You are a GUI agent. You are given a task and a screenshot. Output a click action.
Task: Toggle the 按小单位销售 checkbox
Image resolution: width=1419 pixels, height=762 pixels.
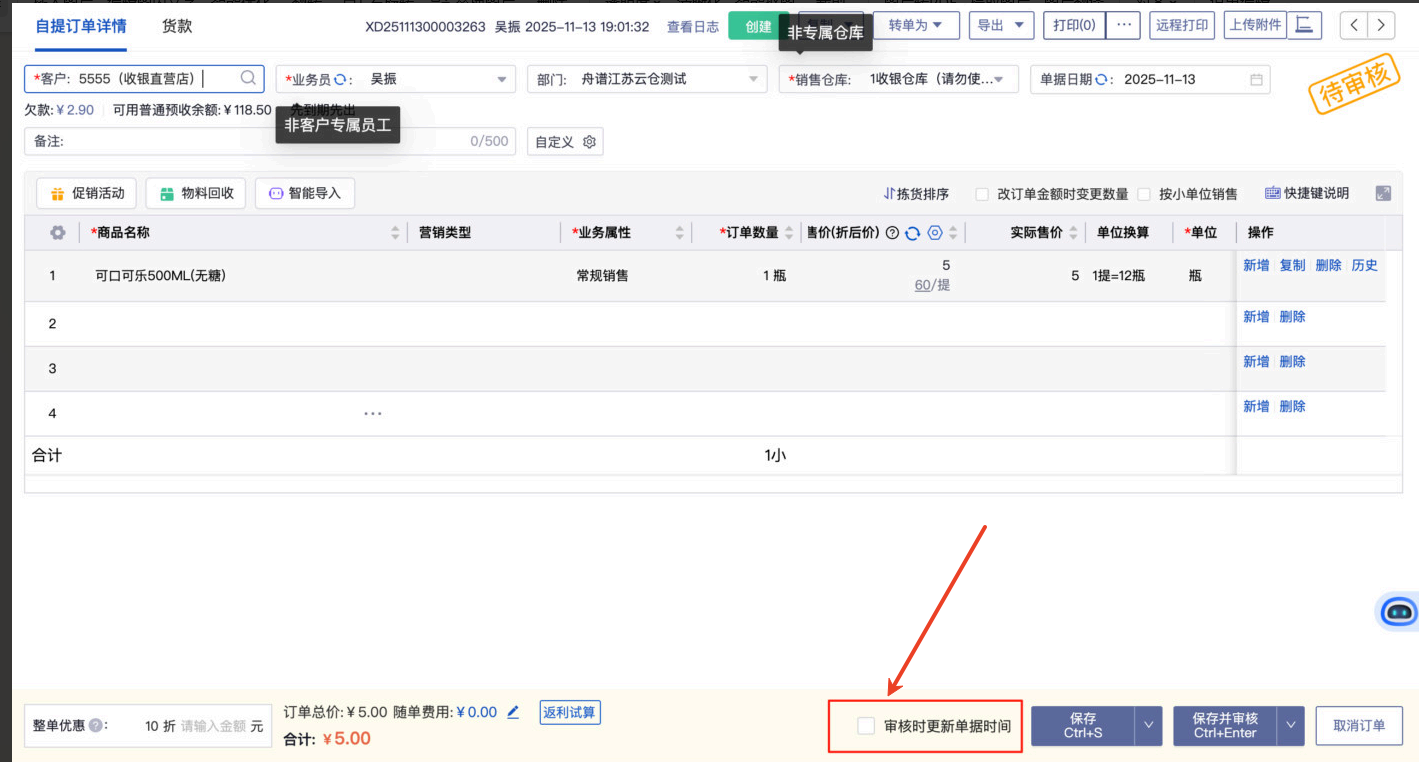[1144, 194]
